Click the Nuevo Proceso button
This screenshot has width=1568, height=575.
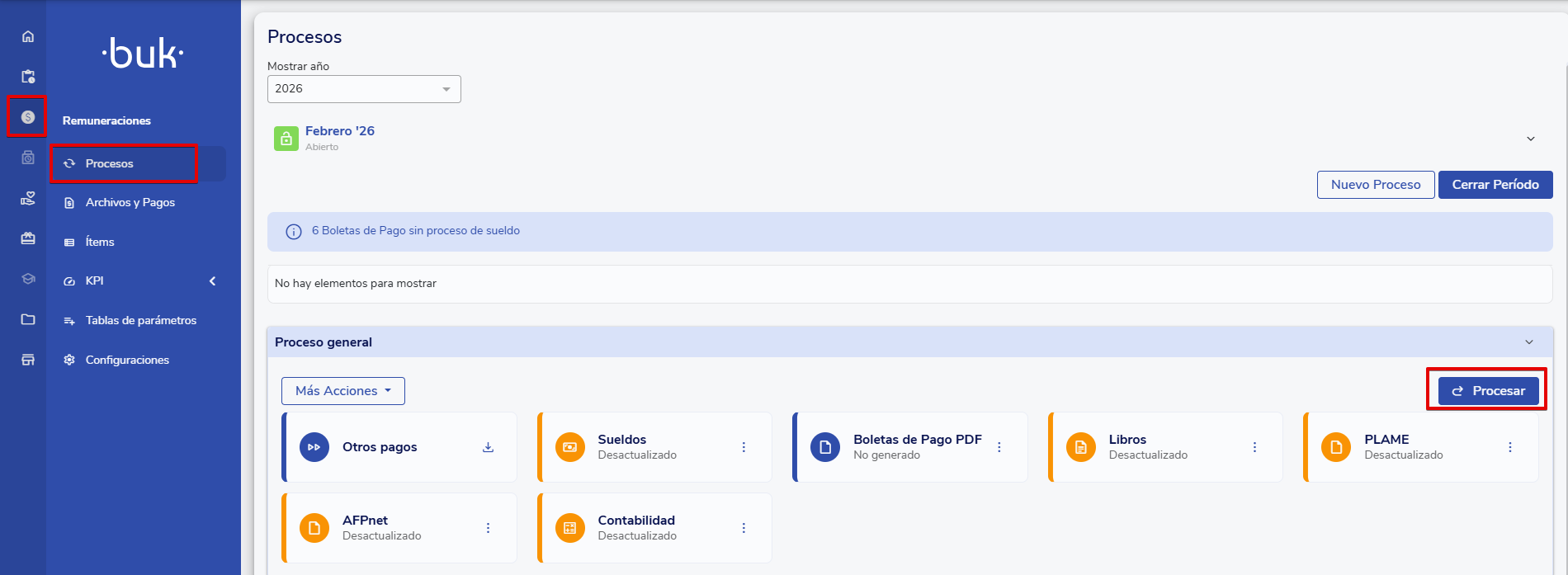coord(1375,185)
